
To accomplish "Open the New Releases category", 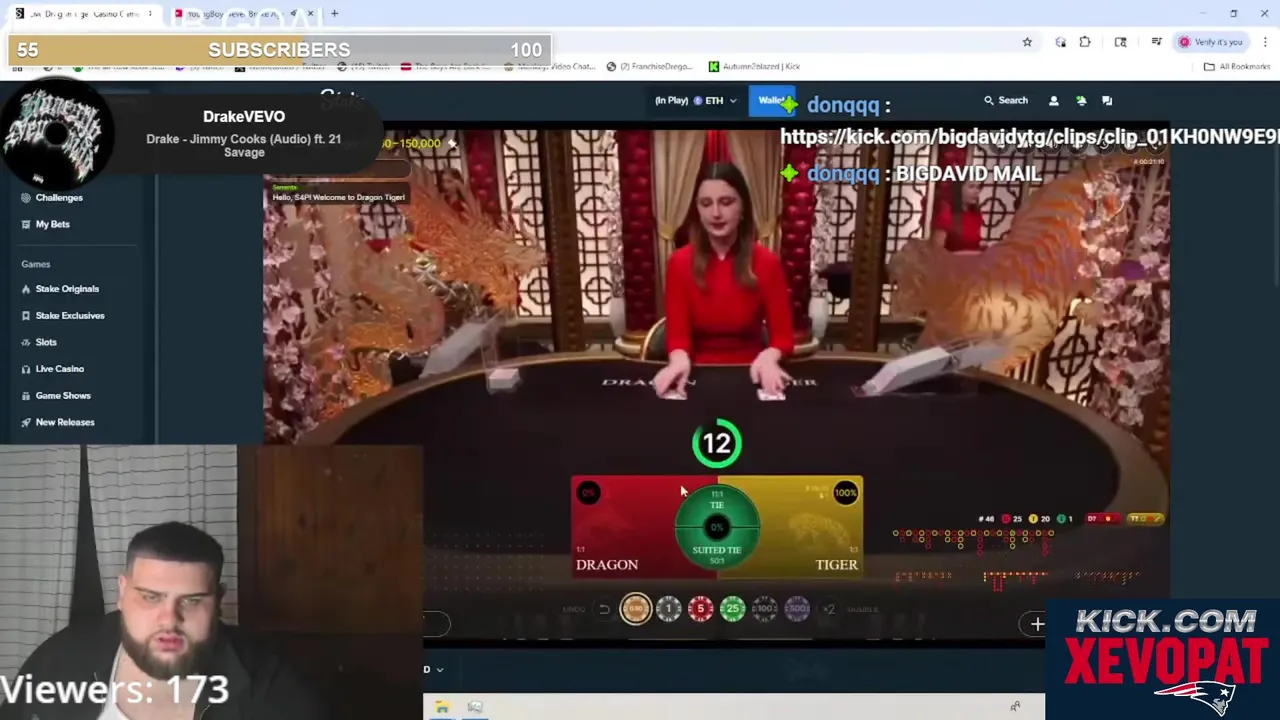I will pyautogui.click(x=58, y=422).
